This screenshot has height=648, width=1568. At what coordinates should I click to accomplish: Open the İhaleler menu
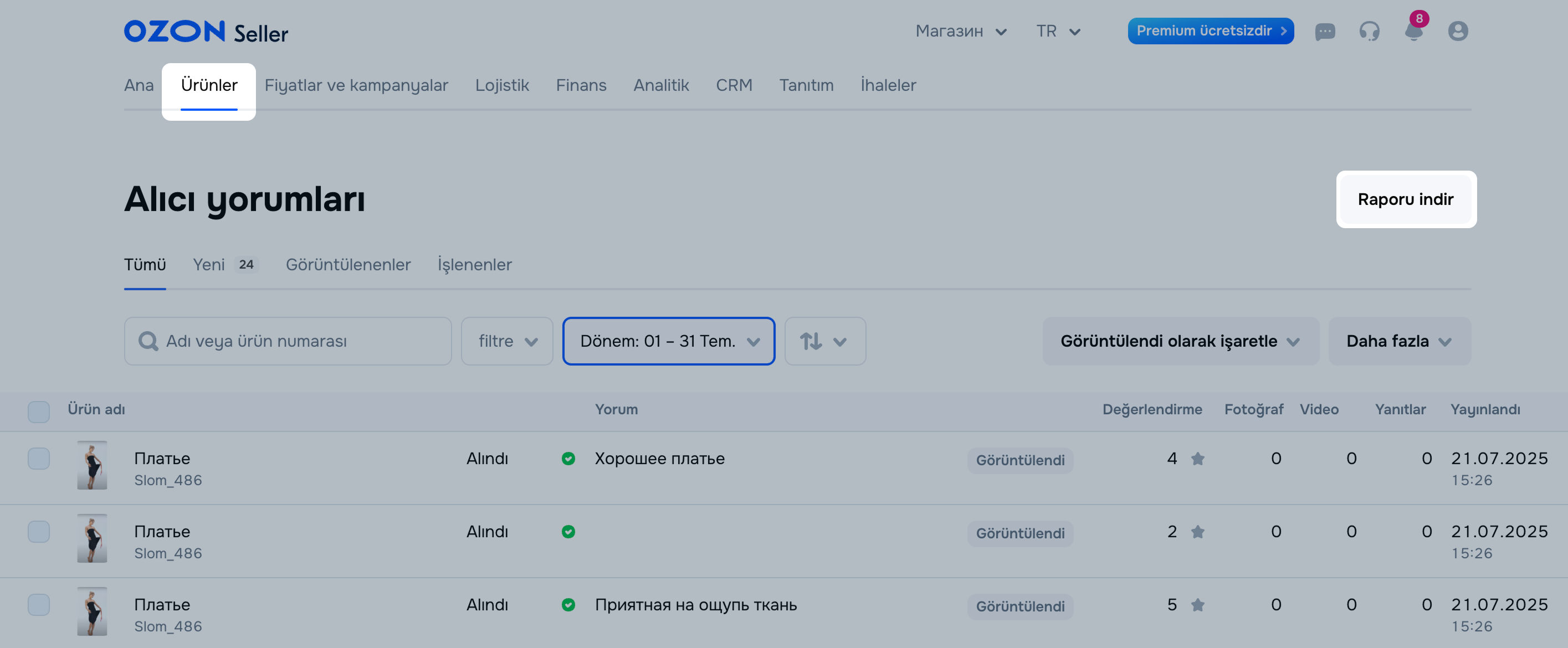tap(888, 85)
